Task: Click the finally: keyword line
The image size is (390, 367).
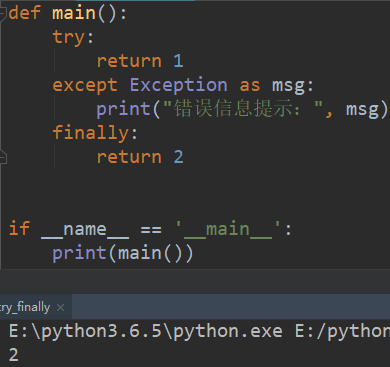Action: [x=95, y=133]
